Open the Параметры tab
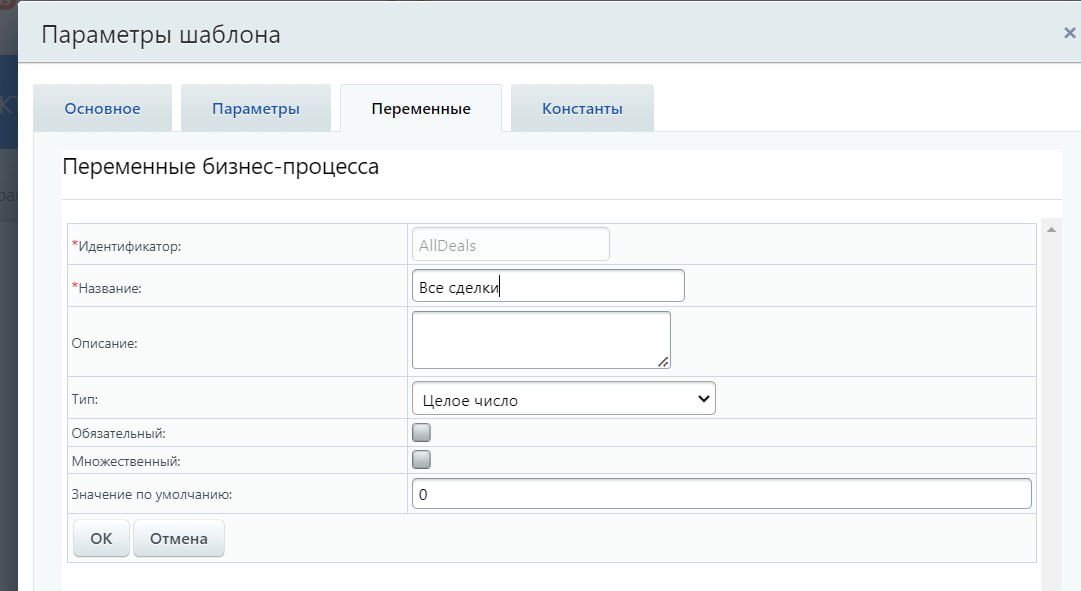 [x=255, y=109]
